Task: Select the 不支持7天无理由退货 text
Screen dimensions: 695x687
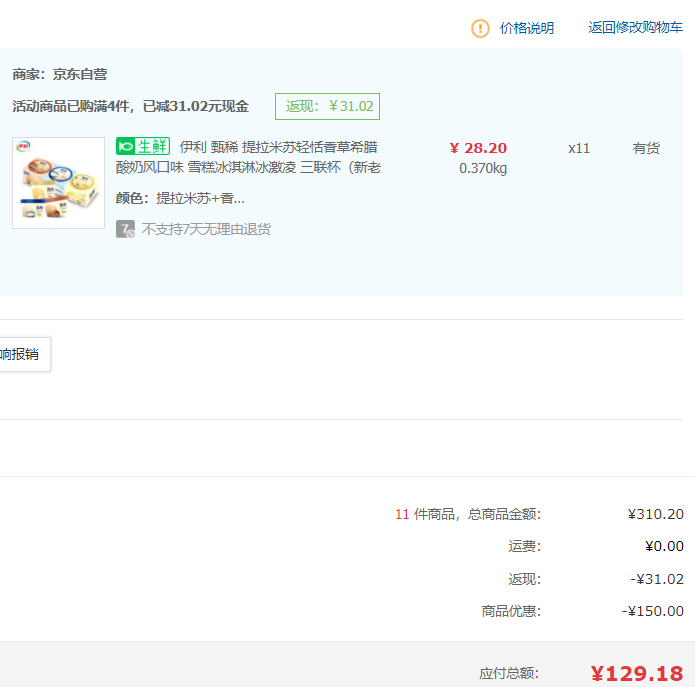Action: [206, 229]
